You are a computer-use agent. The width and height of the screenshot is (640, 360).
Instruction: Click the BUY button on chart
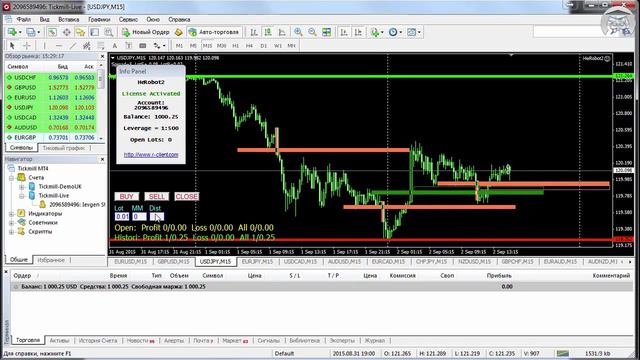127,196
